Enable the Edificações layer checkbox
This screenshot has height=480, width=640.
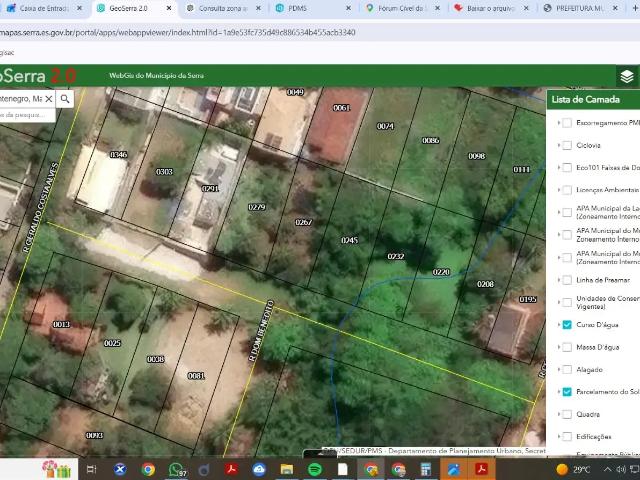567,437
